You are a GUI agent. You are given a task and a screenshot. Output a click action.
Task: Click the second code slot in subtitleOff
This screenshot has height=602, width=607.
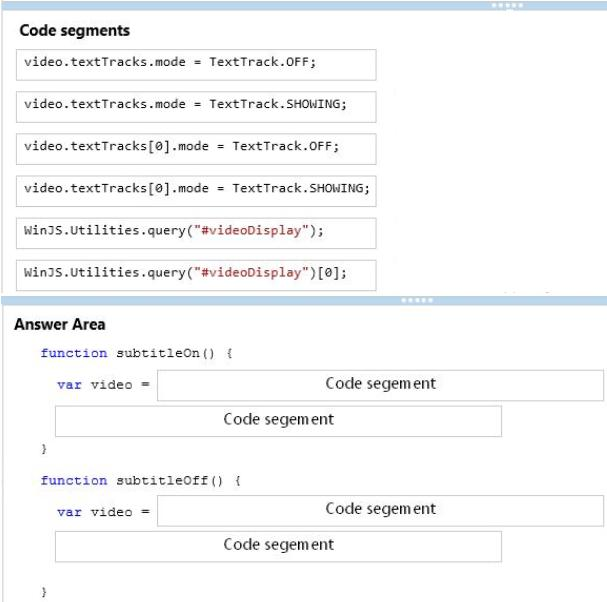pyautogui.click(x=278, y=546)
